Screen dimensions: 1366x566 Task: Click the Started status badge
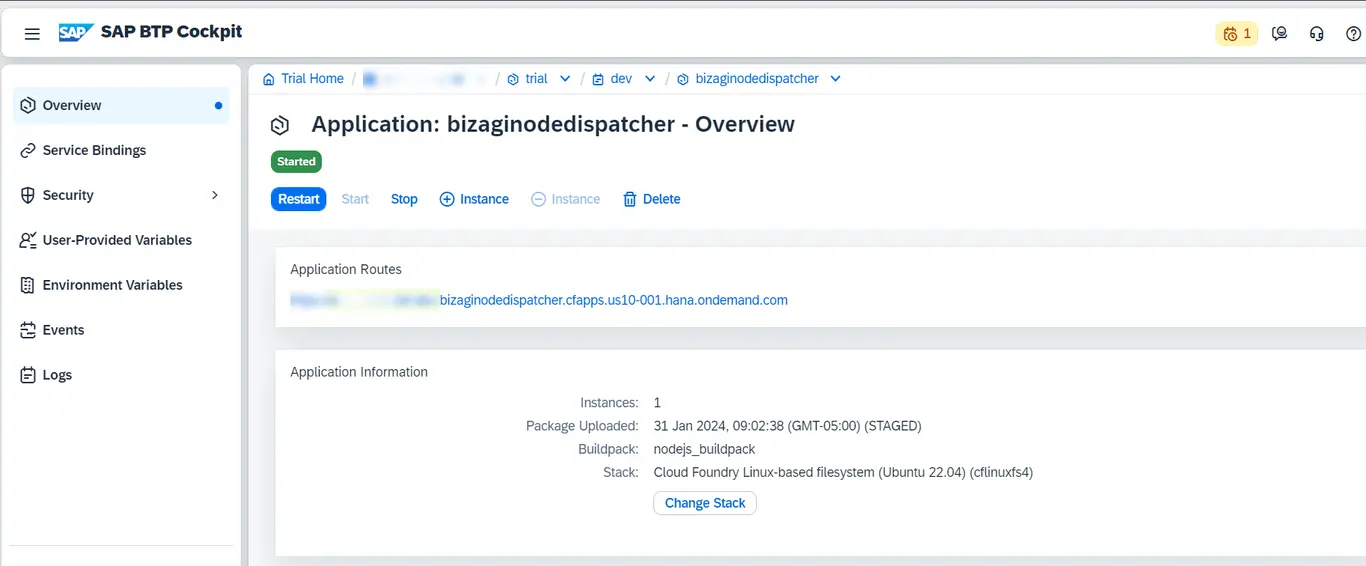pos(296,161)
